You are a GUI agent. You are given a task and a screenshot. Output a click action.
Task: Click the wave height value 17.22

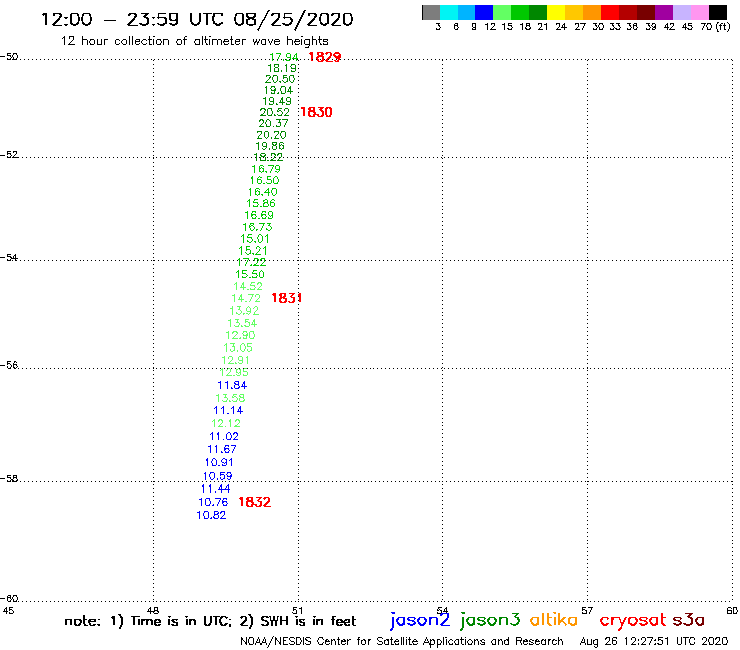point(252,262)
